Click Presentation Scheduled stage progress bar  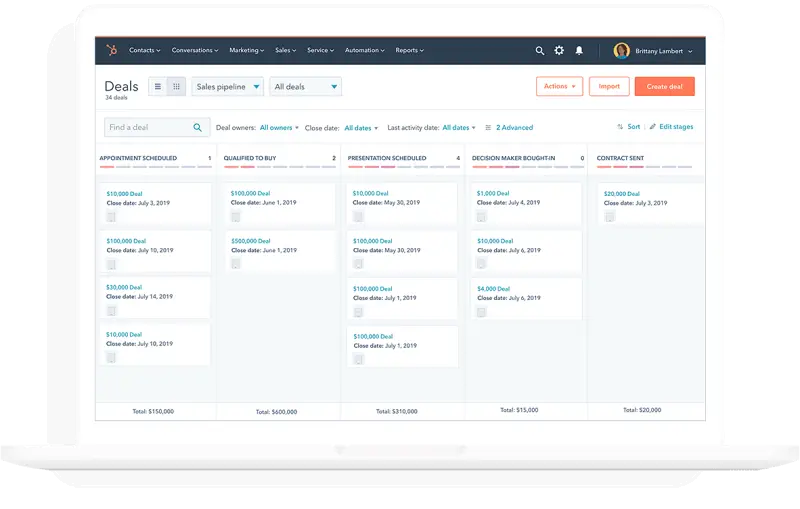[404, 167]
